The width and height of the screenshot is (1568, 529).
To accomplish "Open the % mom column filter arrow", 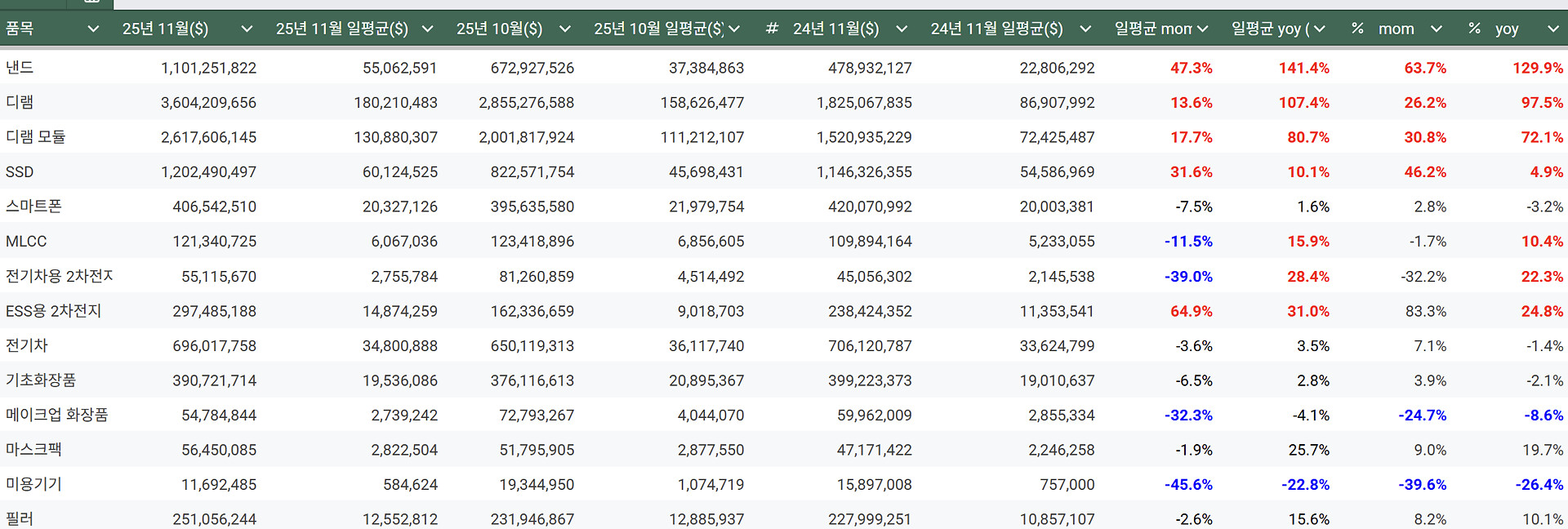I will point(1437,29).
